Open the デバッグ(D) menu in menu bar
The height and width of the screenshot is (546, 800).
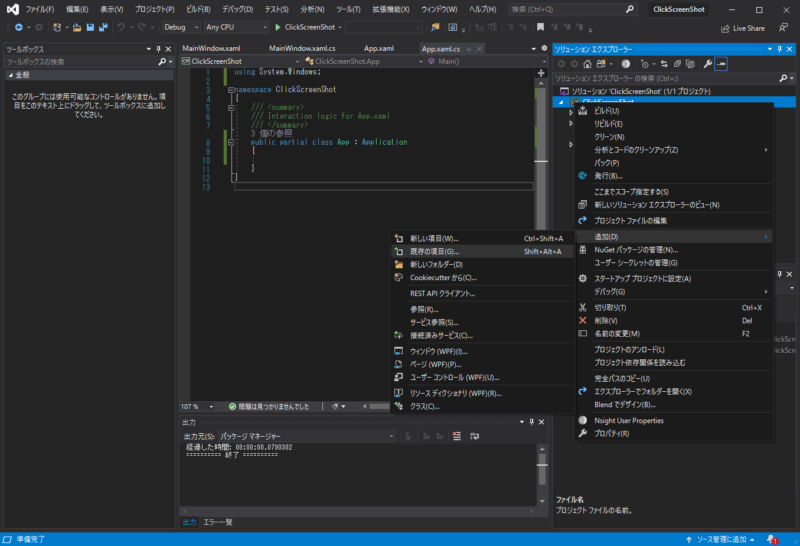237,9
